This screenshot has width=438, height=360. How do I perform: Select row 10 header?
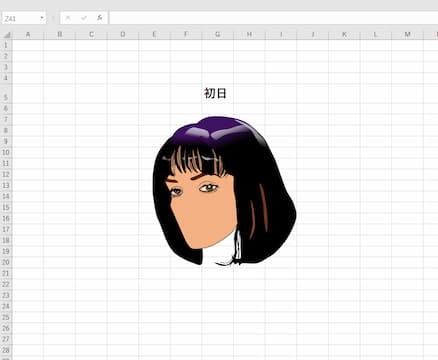click(x=6, y=152)
